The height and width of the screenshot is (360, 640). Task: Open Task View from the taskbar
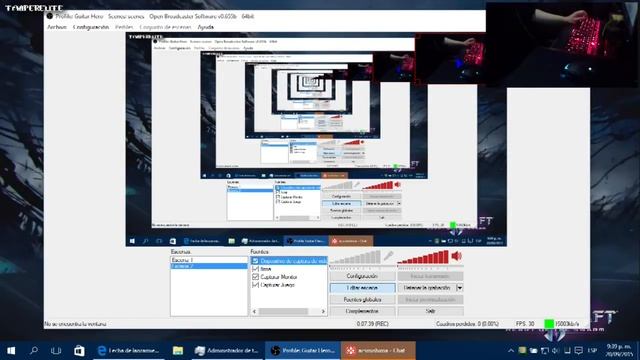[56, 351]
